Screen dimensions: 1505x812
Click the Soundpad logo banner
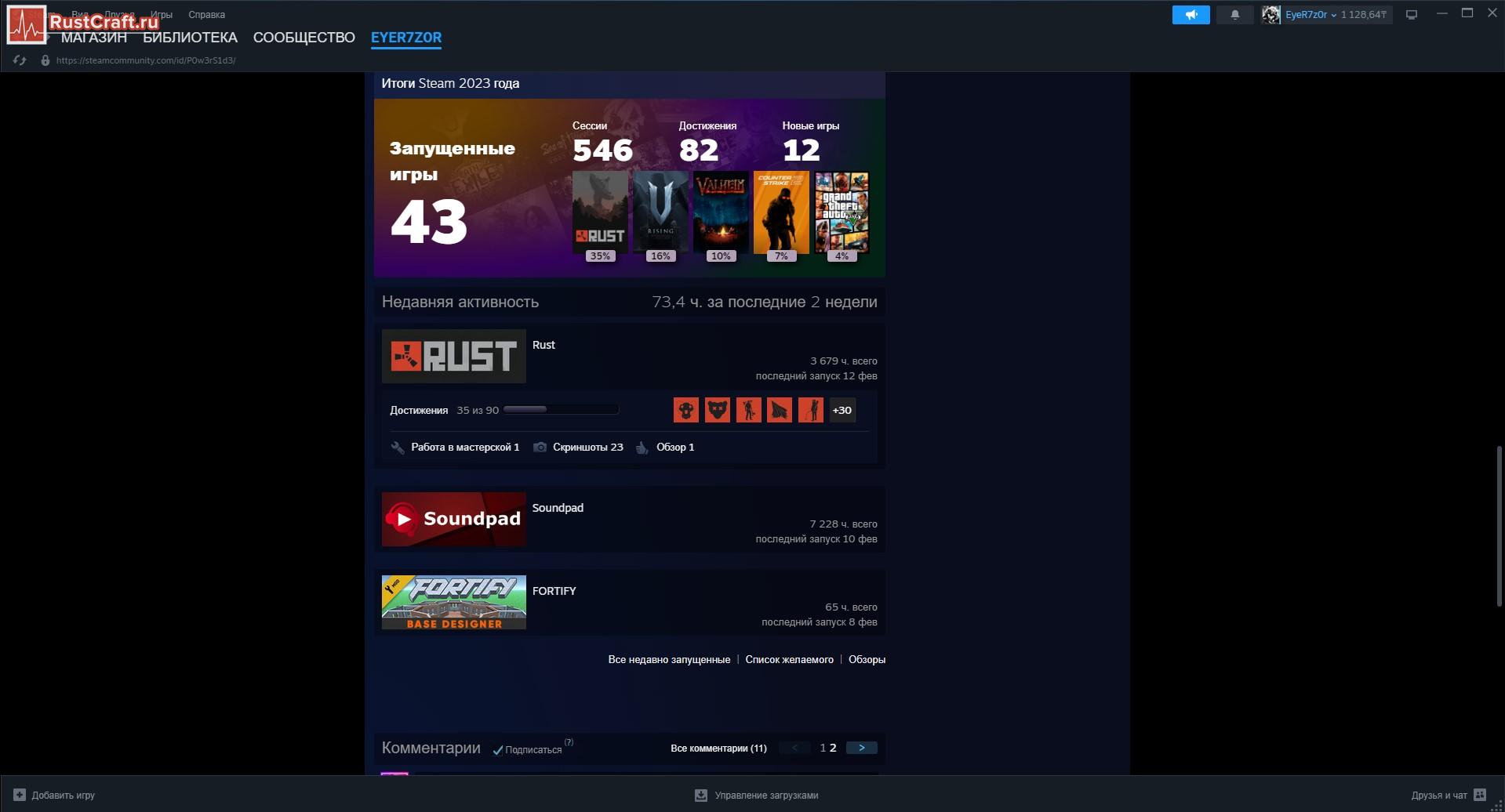pyautogui.click(x=453, y=519)
